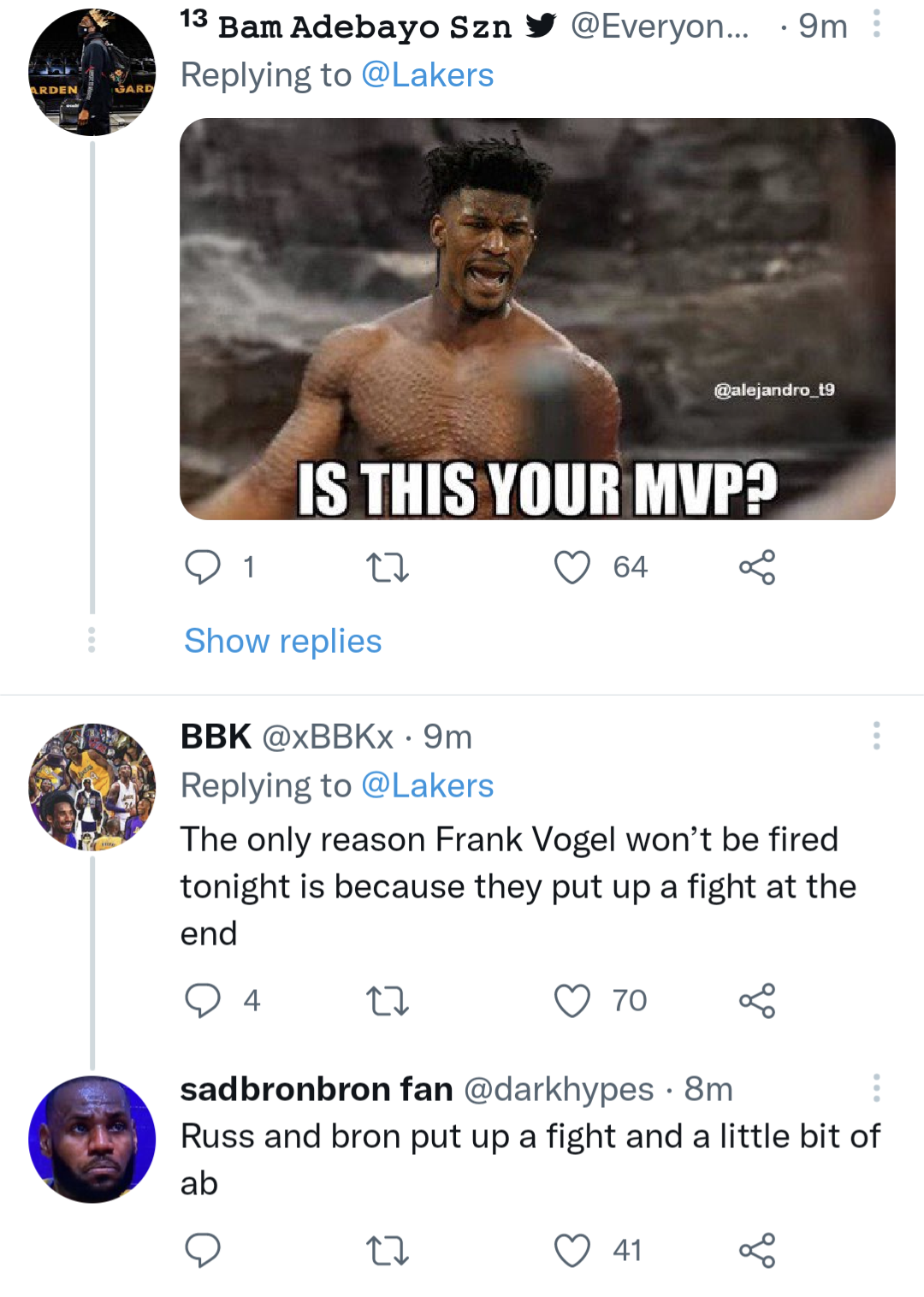The height and width of the screenshot is (1297, 924).
Task: Open more options for Bam Adebayo Szn tweet
Action: pos(876,24)
